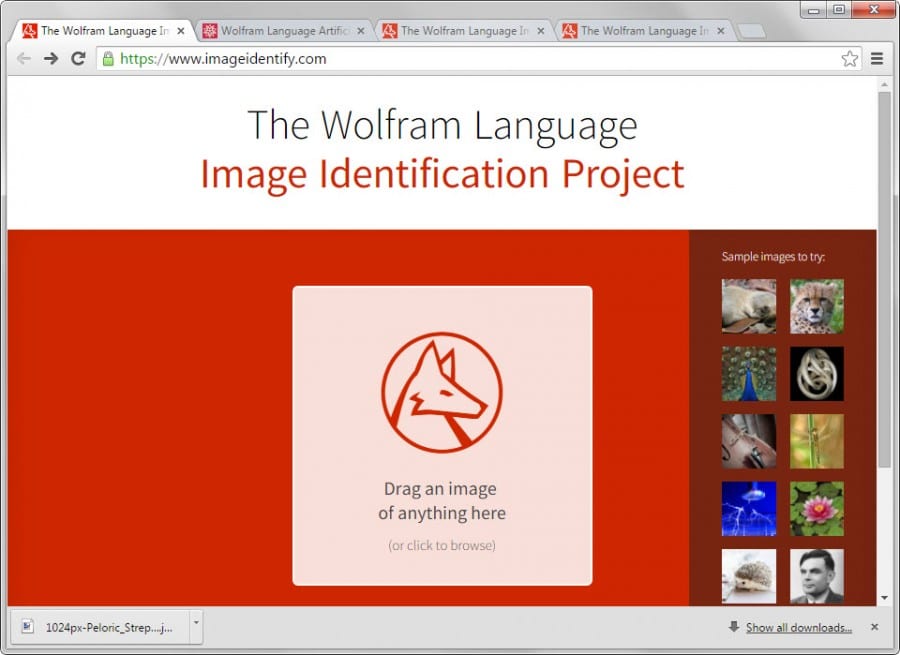Select the third Wolfram Language browser tab
Image resolution: width=900 pixels, height=655 pixels.
coord(460,31)
